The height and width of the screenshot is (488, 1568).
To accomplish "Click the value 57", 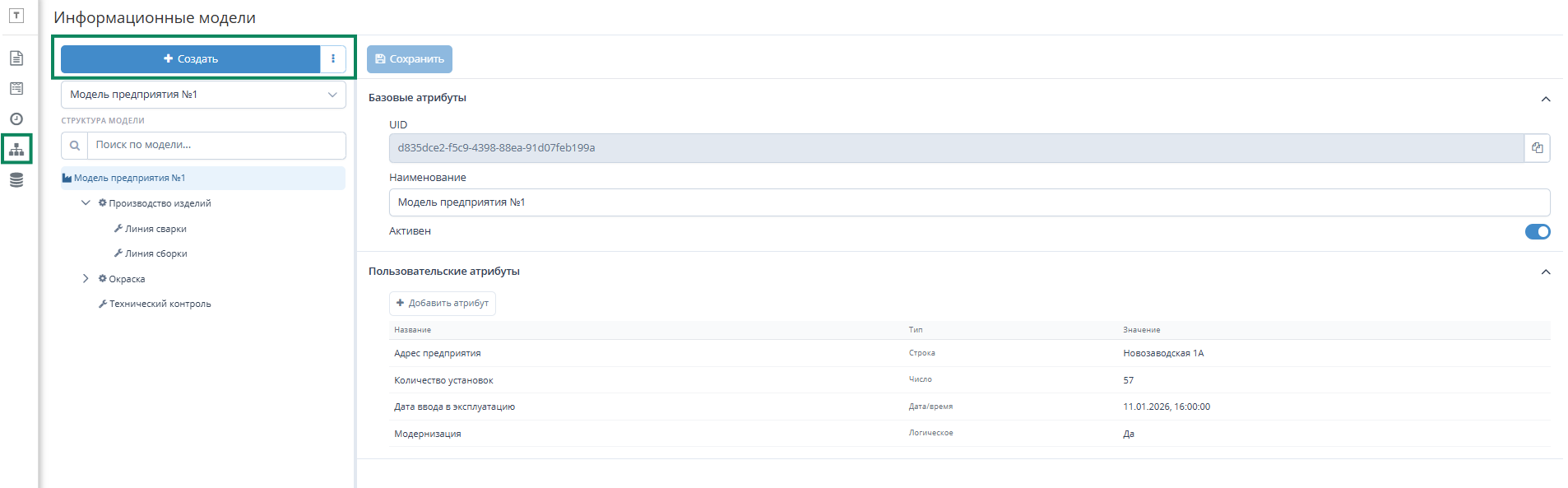I will coord(1129,380).
